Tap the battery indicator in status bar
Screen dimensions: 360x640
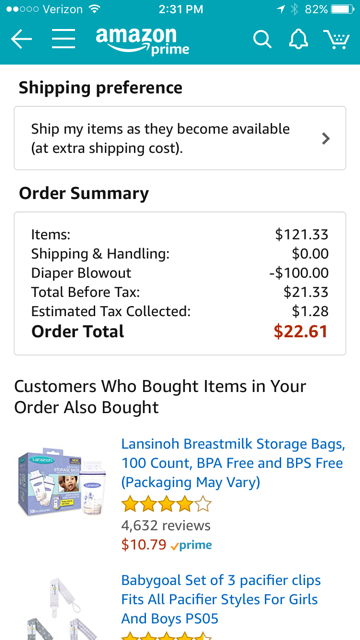pos(343,9)
